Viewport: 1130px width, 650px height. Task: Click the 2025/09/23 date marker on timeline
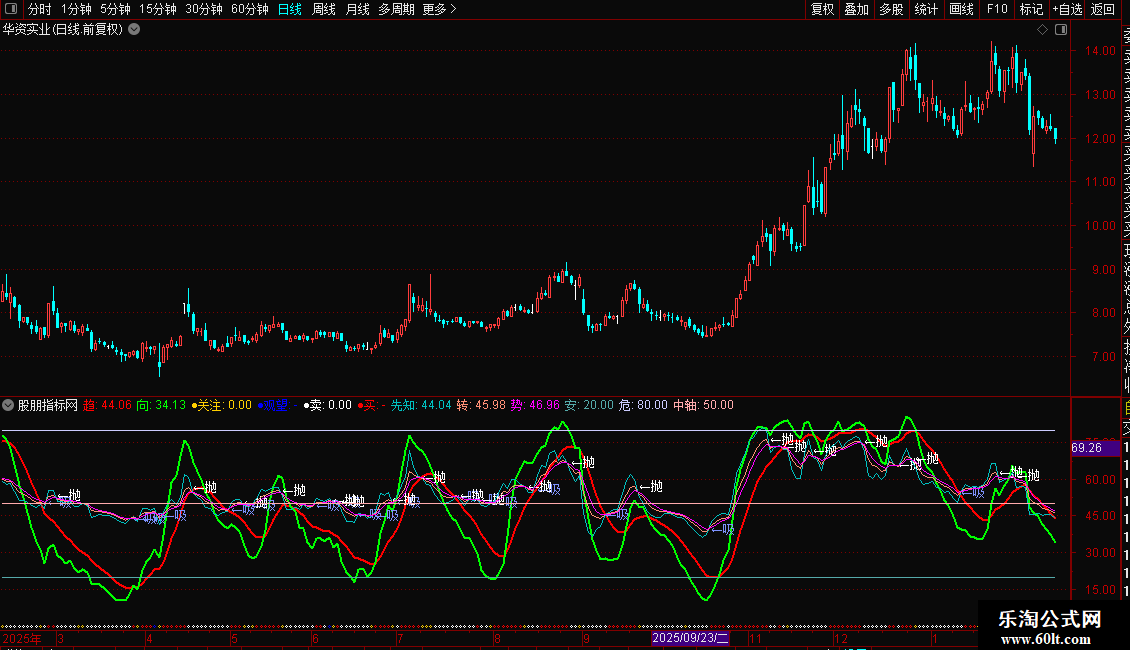pos(690,637)
